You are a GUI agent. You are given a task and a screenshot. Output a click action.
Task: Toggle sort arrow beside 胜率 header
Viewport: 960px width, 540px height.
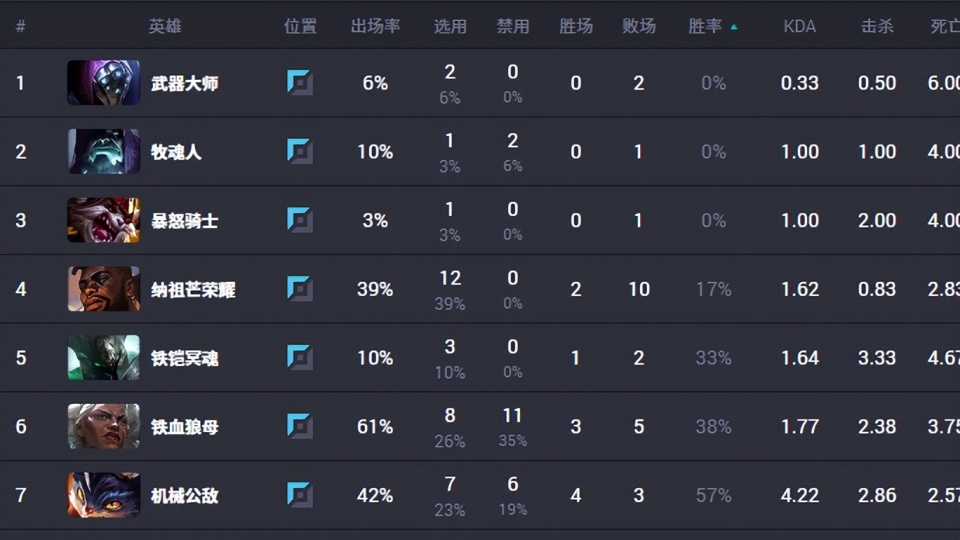pyautogui.click(x=734, y=27)
